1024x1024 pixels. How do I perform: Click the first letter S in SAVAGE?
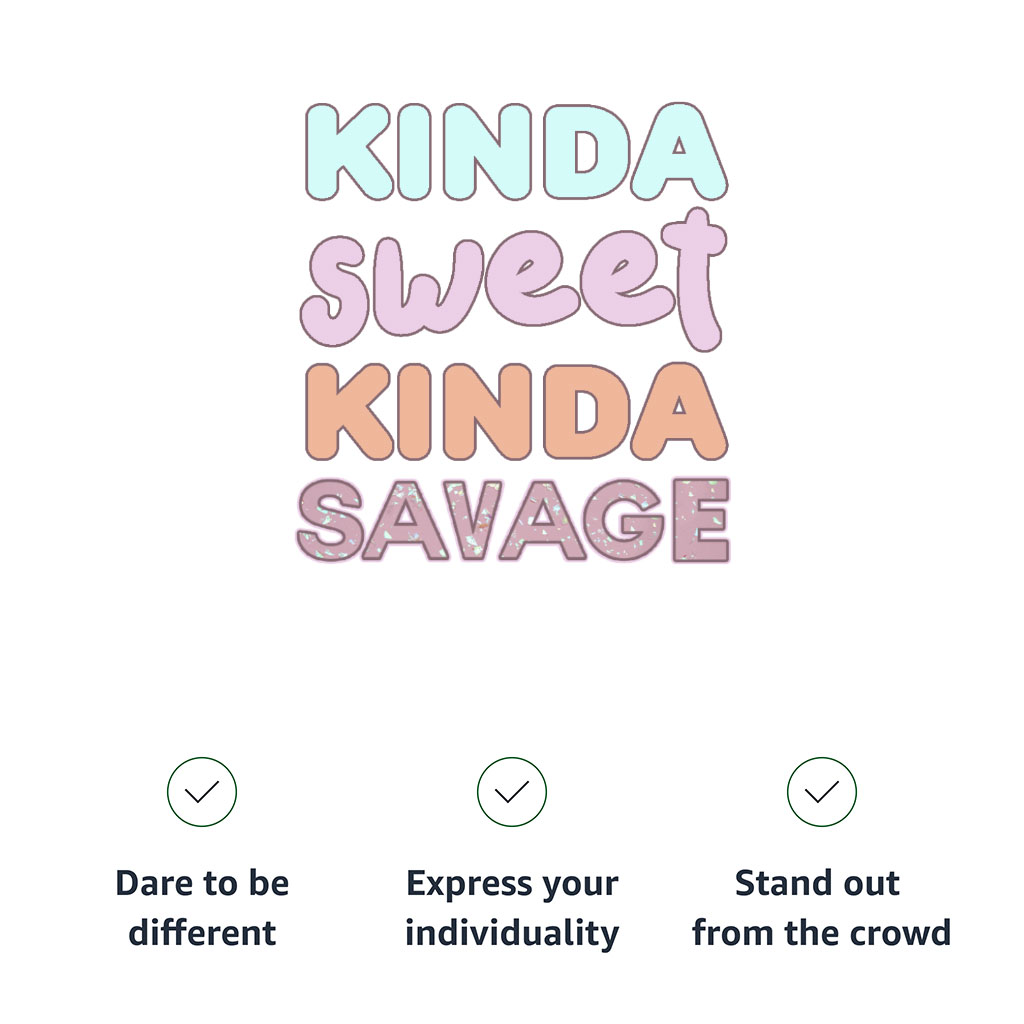pos(330,520)
